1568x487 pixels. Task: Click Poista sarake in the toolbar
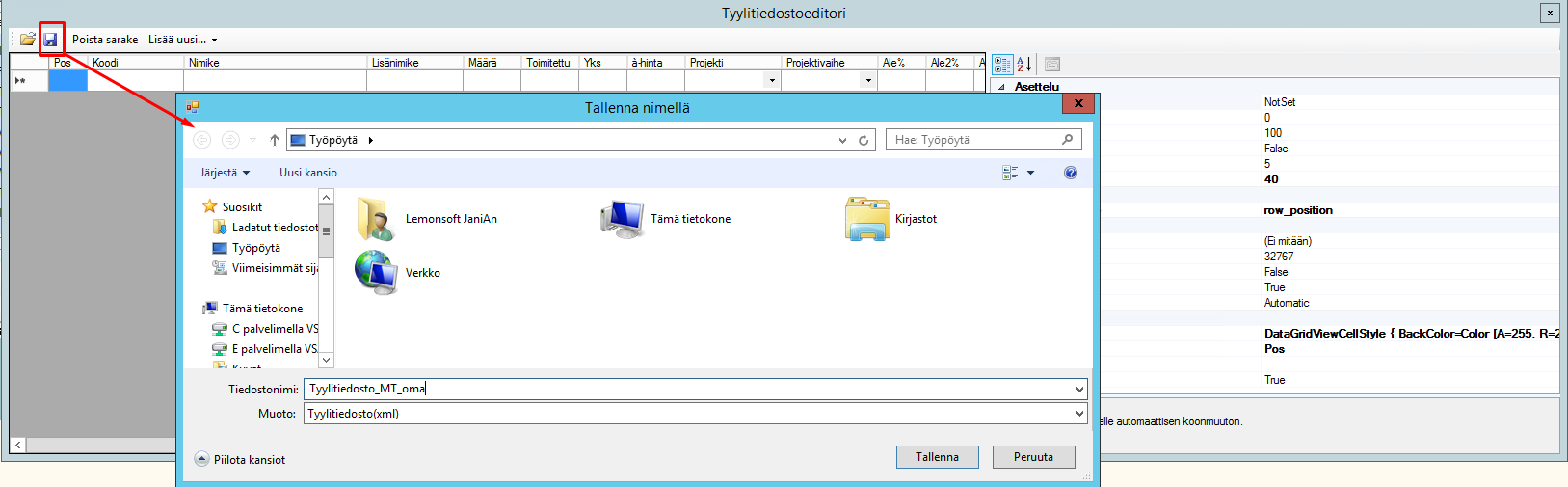[105, 40]
